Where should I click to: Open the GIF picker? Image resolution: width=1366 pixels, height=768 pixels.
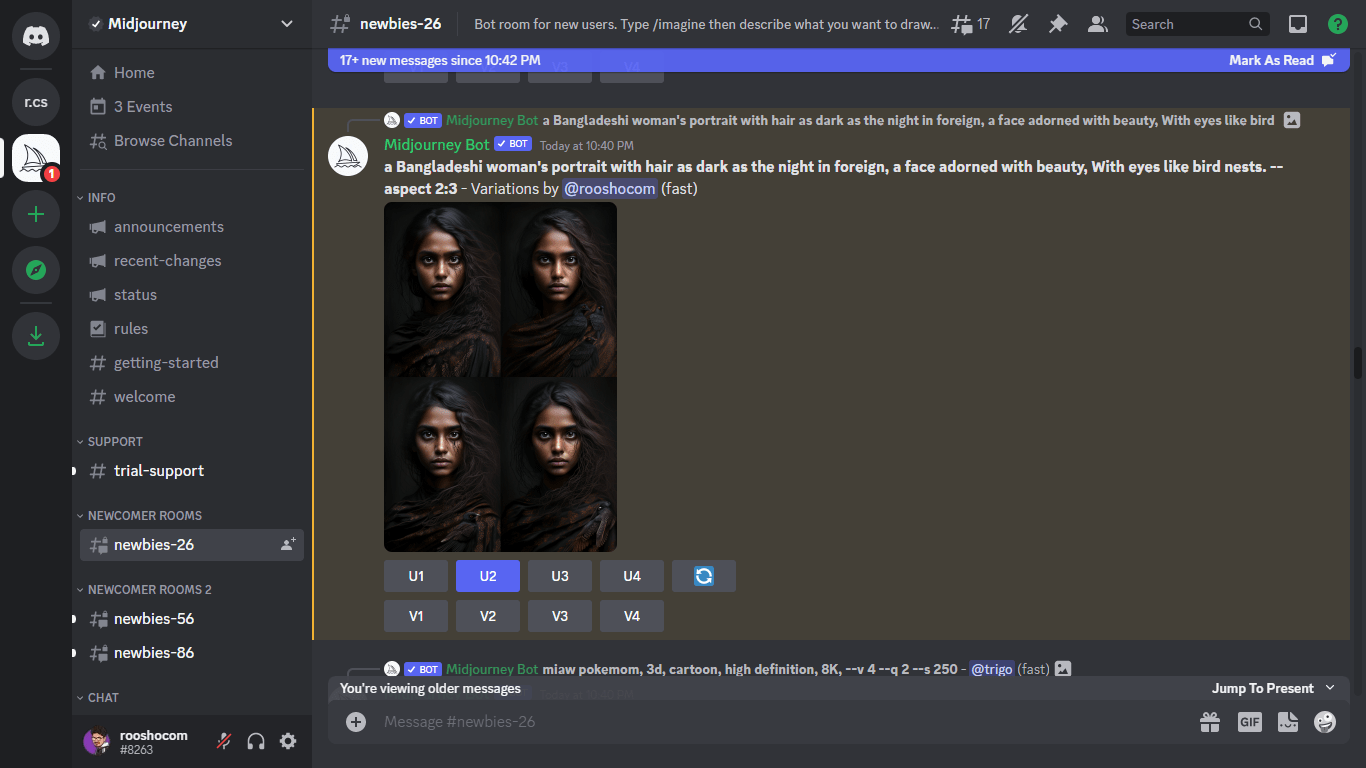coord(1249,721)
